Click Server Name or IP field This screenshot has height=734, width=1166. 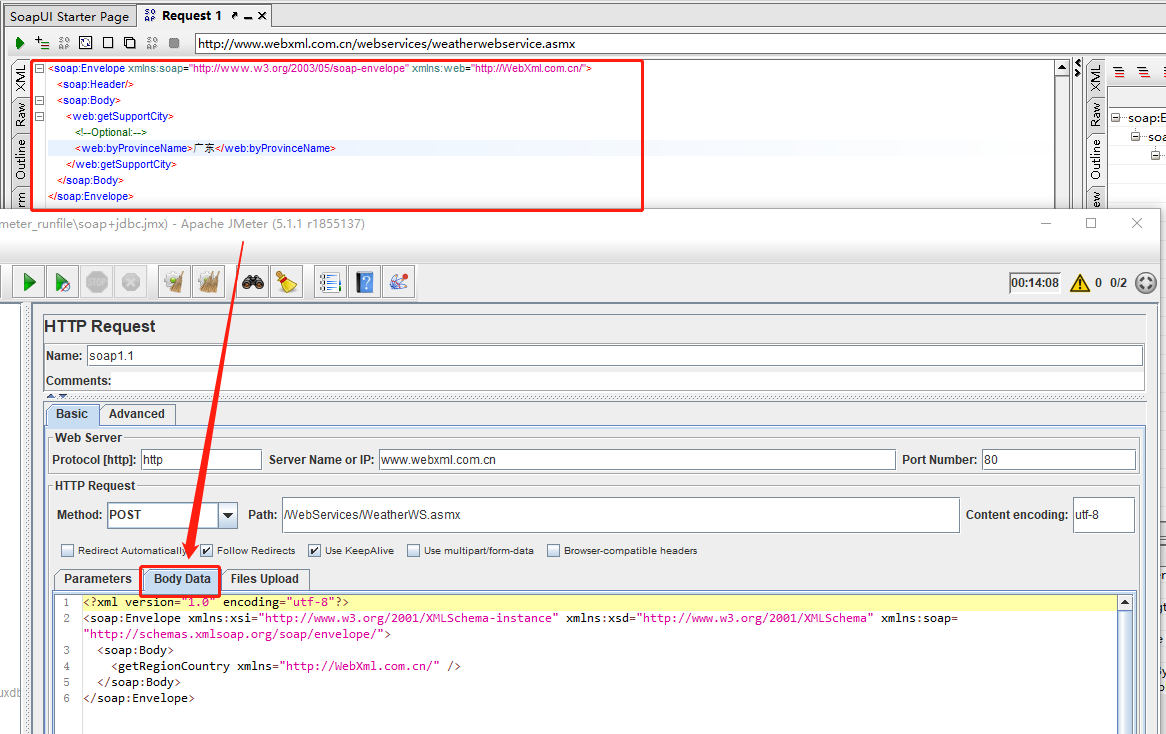coord(637,460)
